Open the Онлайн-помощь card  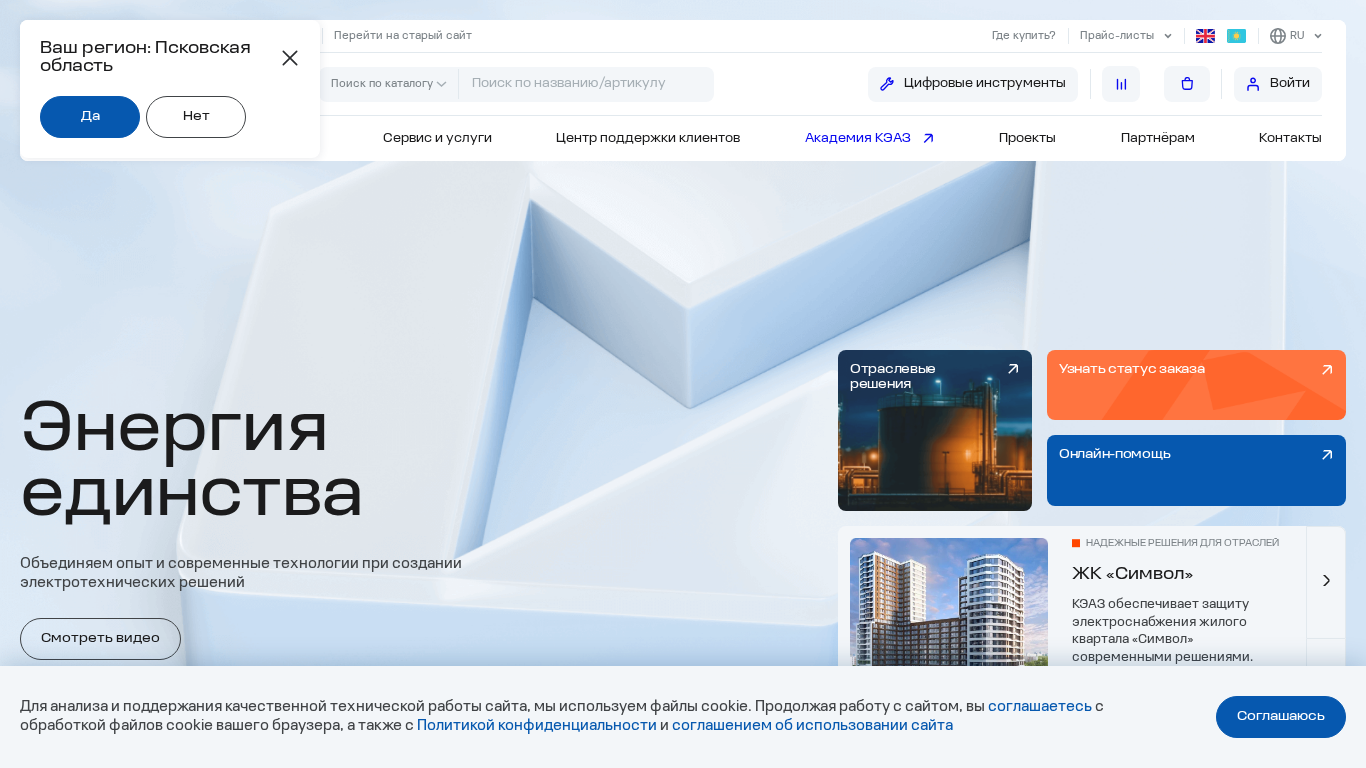[x=1196, y=470]
